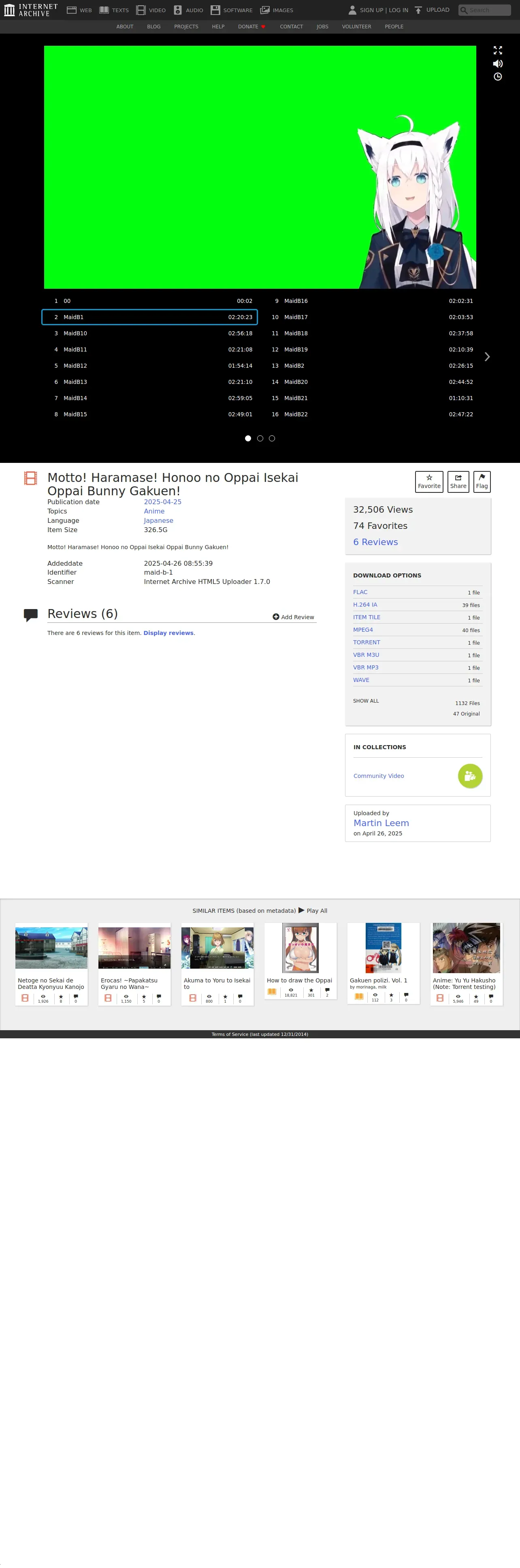
Task: Open the Blog menu item
Action: pos(153,27)
